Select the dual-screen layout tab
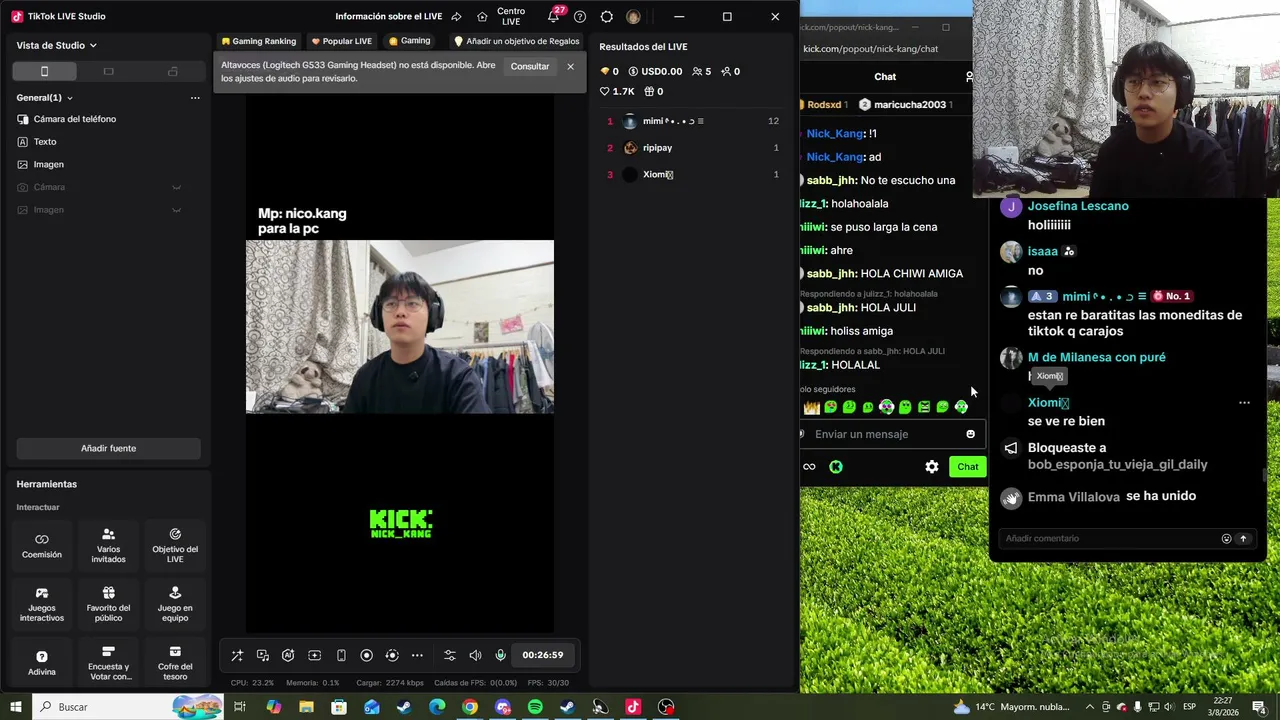Image resolution: width=1280 pixels, height=720 pixels. (172, 71)
